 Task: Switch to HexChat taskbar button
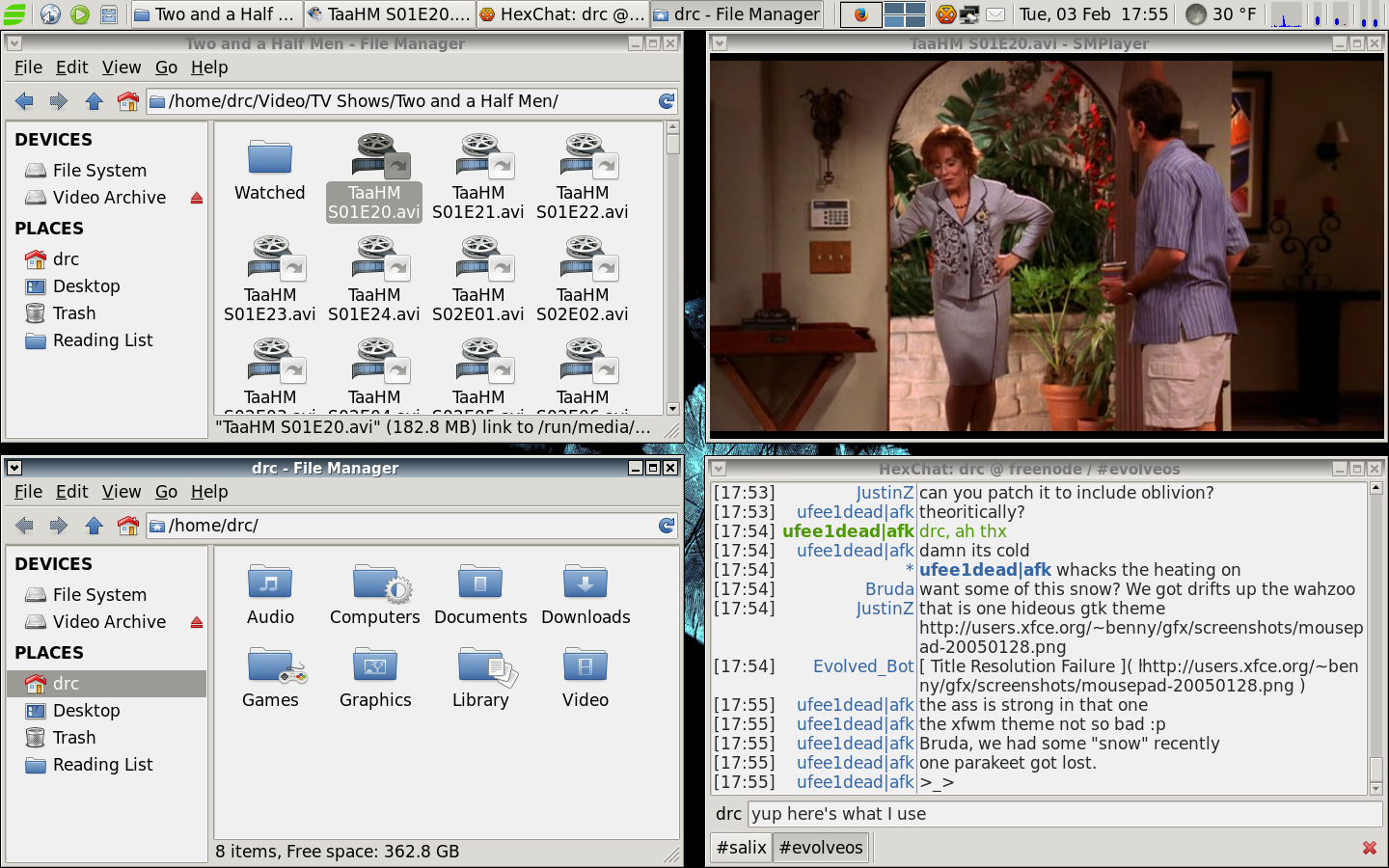click(x=561, y=14)
